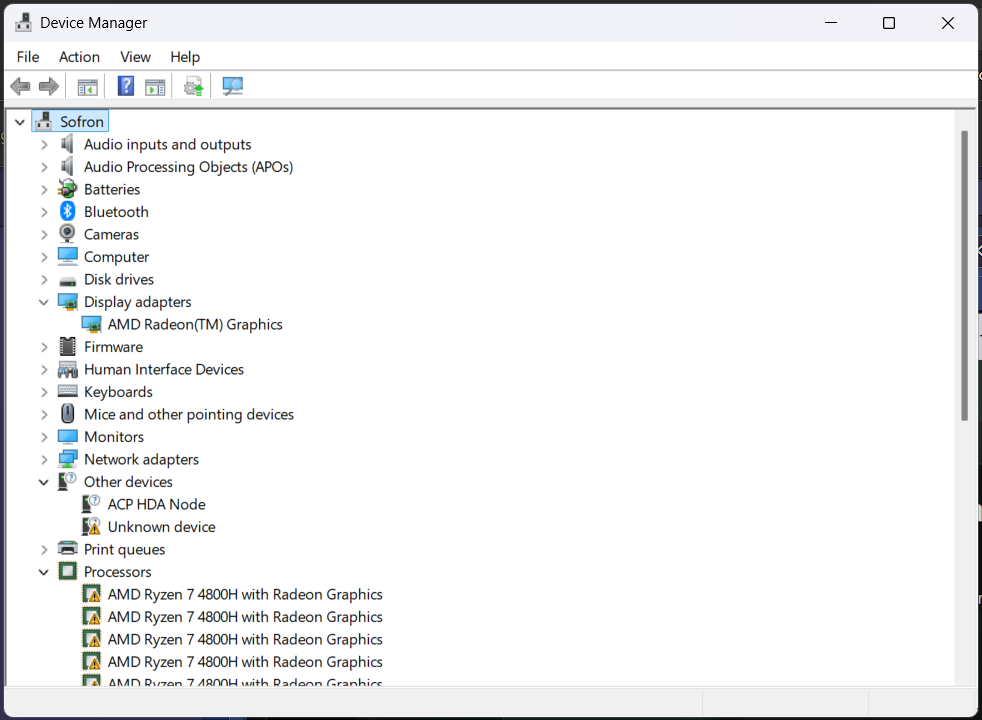Viewport: 982px width, 720px height.
Task: Select the Sofron computer name label
Action: [82, 121]
